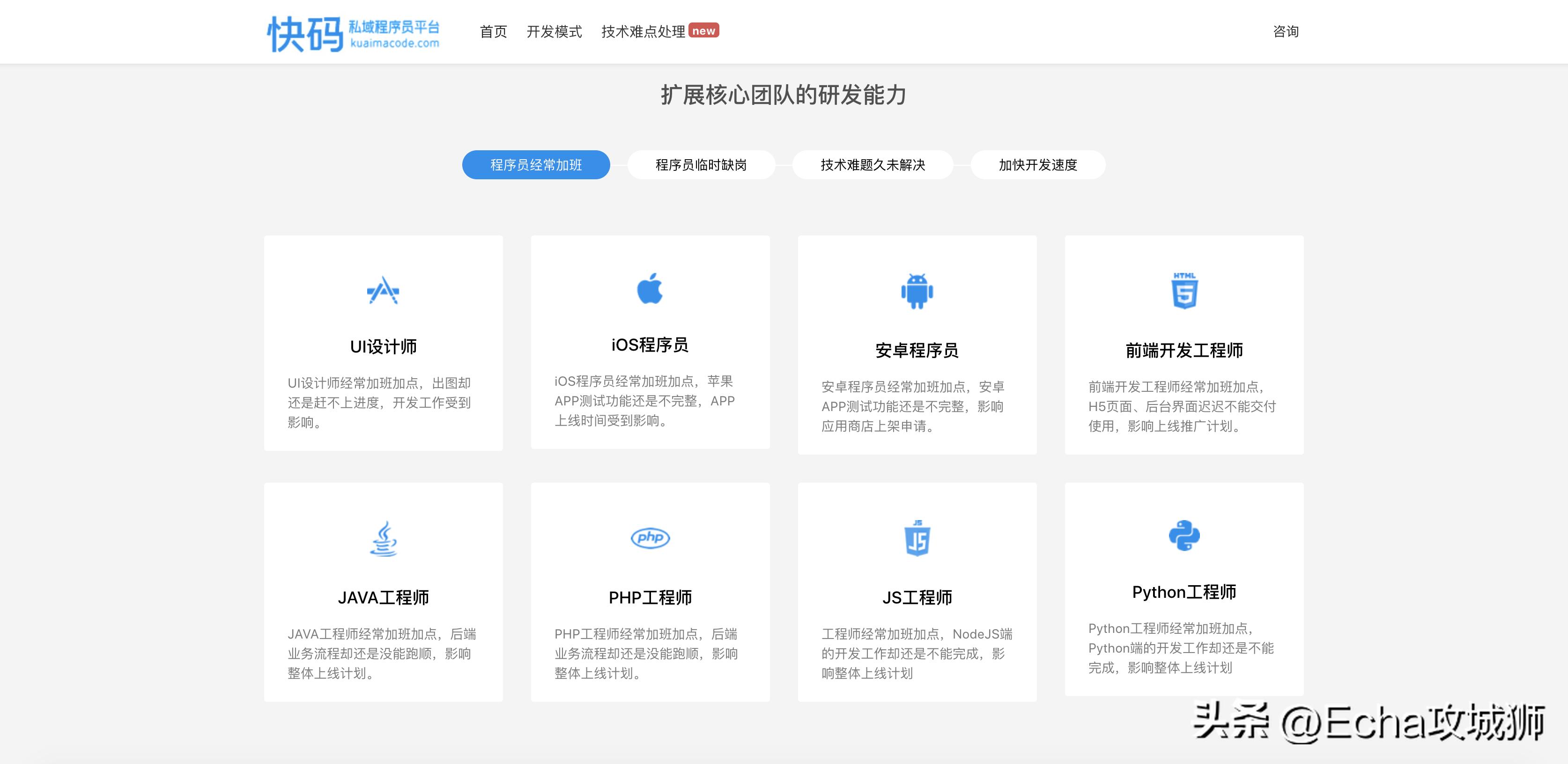Click the PHP logo icon
Screen dimensions: 1568x764
[x=650, y=538]
